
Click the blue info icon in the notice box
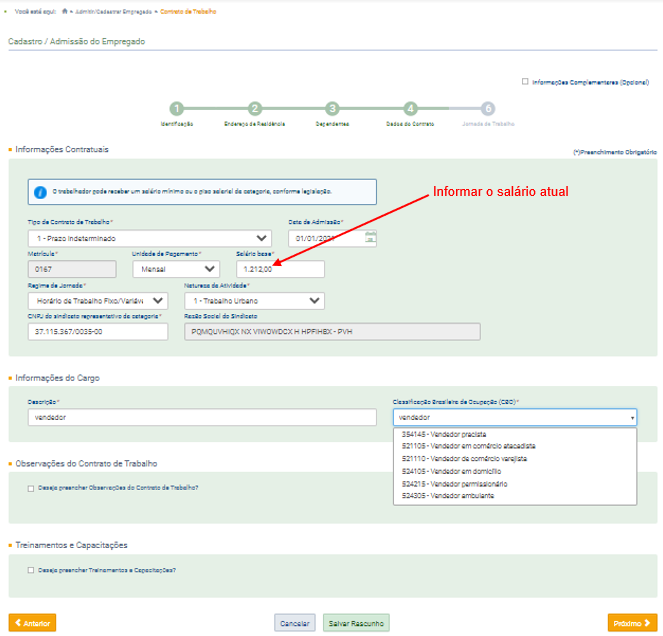click(40, 191)
